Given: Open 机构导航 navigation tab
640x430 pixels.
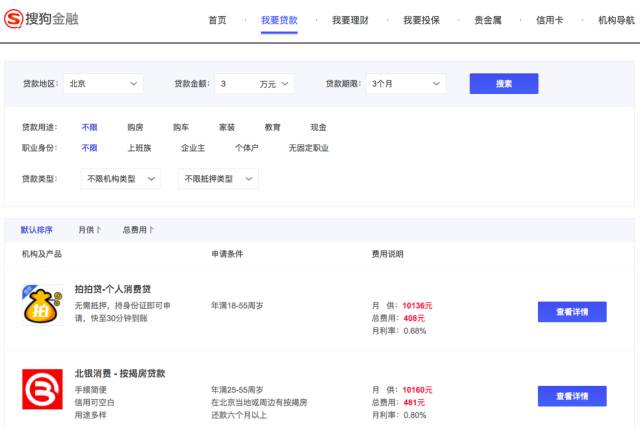Looking at the screenshot, I should click(x=616, y=20).
